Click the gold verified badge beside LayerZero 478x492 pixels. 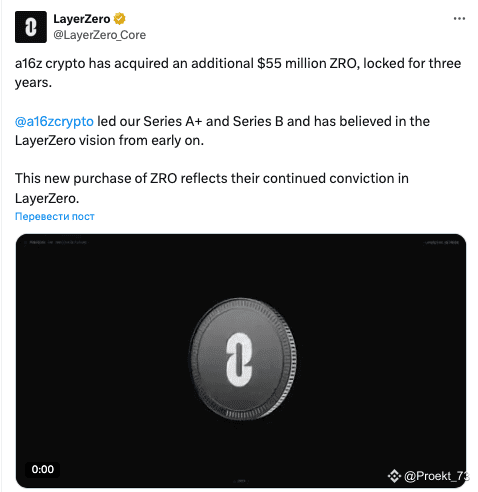click(119, 19)
